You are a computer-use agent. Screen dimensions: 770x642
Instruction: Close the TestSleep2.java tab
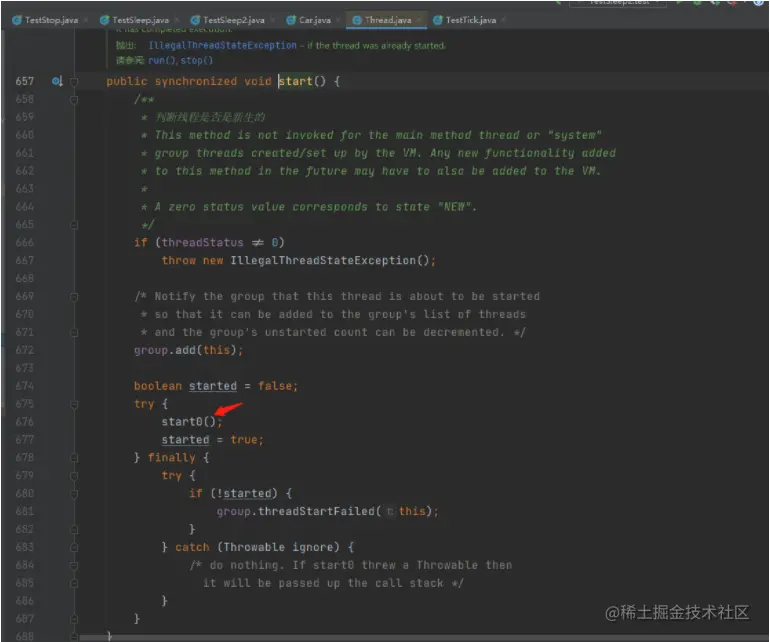[273, 20]
